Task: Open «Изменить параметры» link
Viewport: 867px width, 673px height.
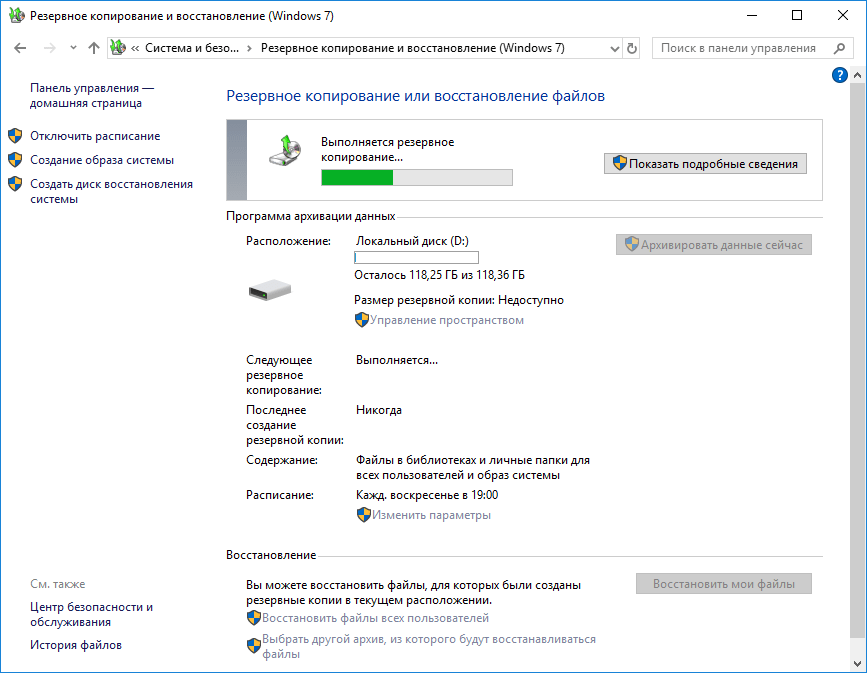Action: 431,515
